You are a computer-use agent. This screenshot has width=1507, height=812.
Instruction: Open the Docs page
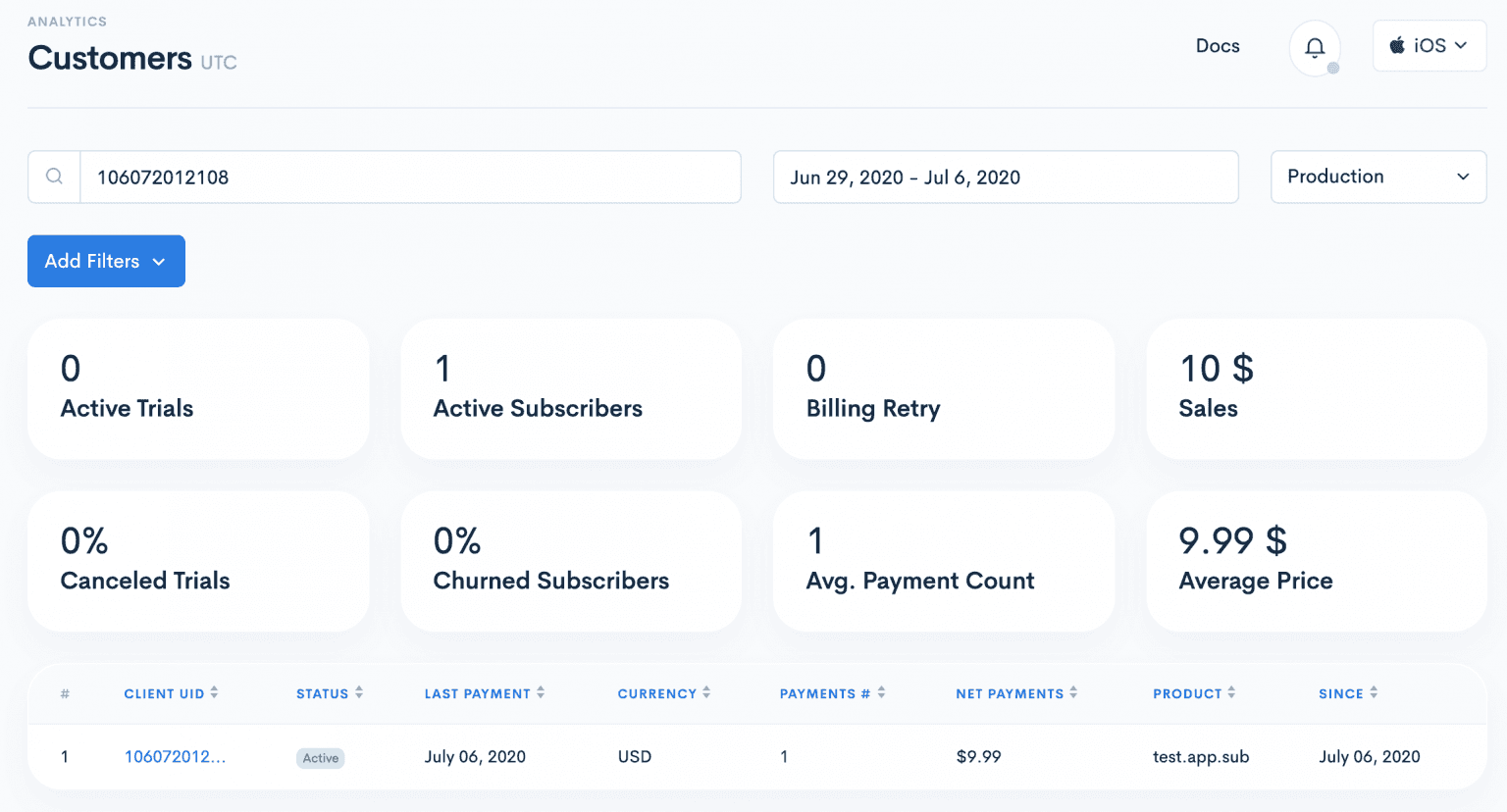(1218, 46)
